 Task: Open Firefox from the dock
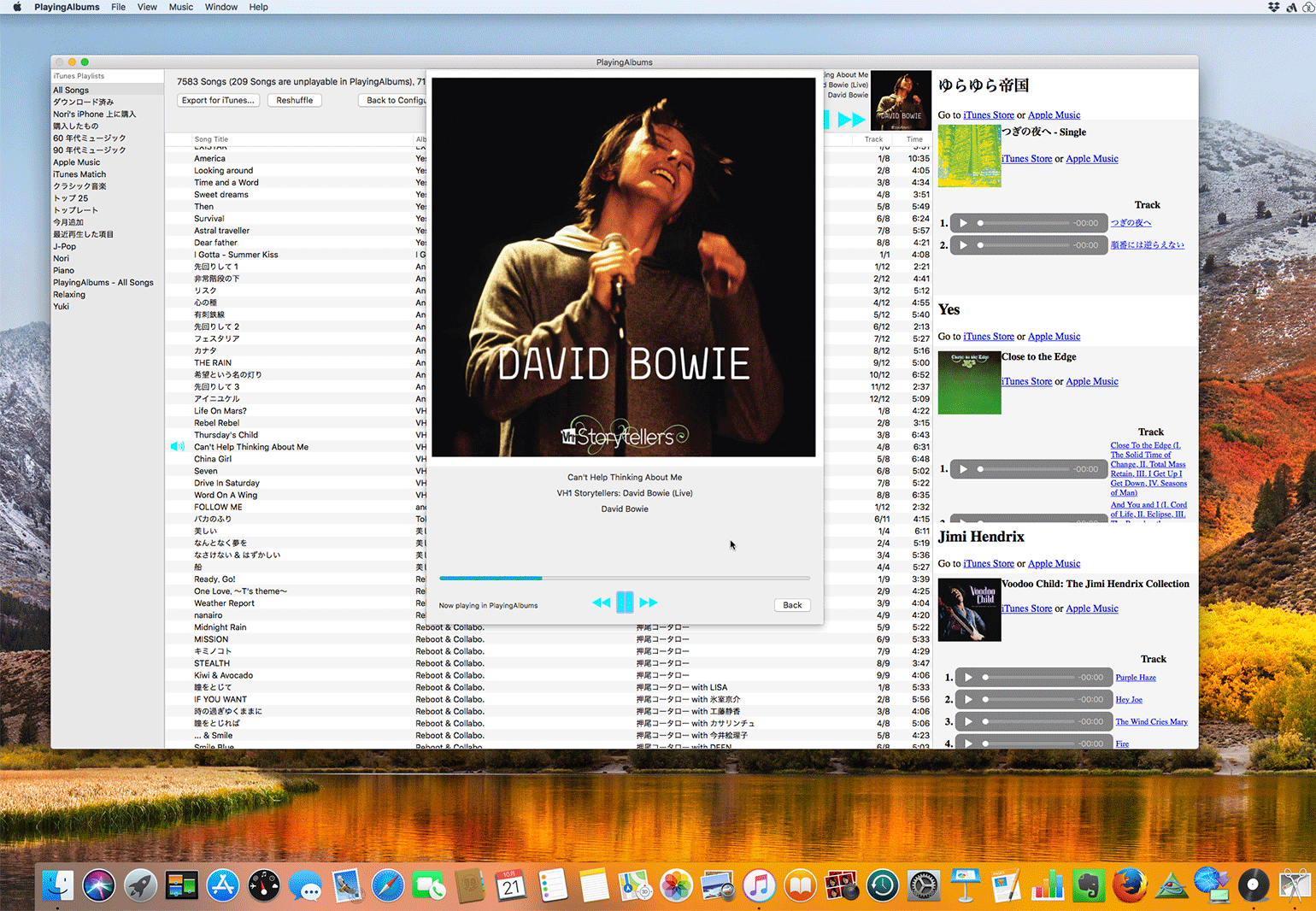1130,885
